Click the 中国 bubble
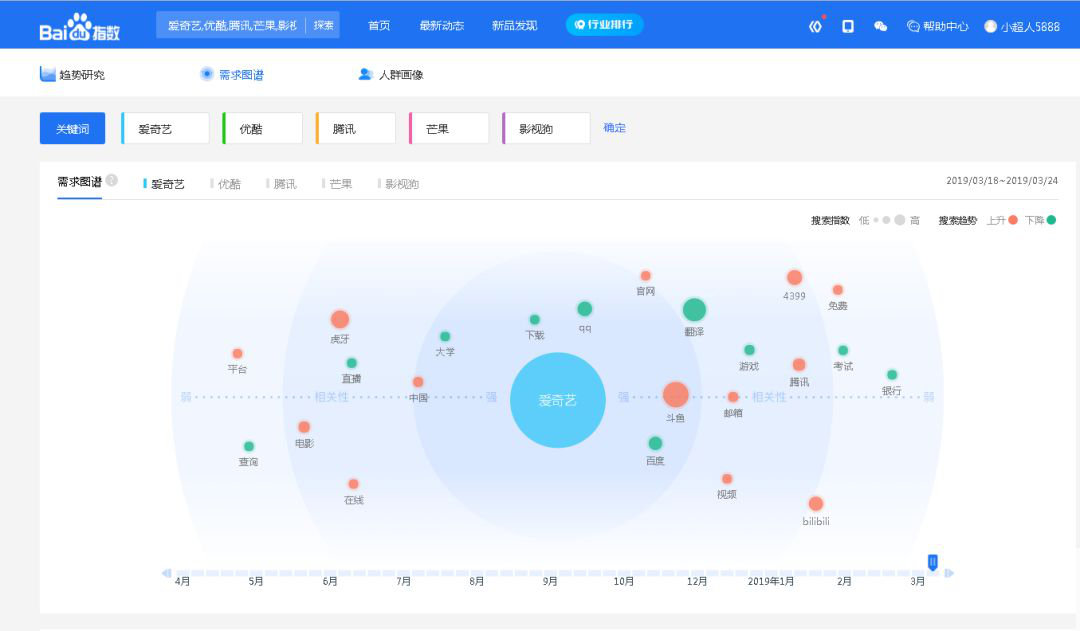The height and width of the screenshot is (631, 1080). (418, 382)
